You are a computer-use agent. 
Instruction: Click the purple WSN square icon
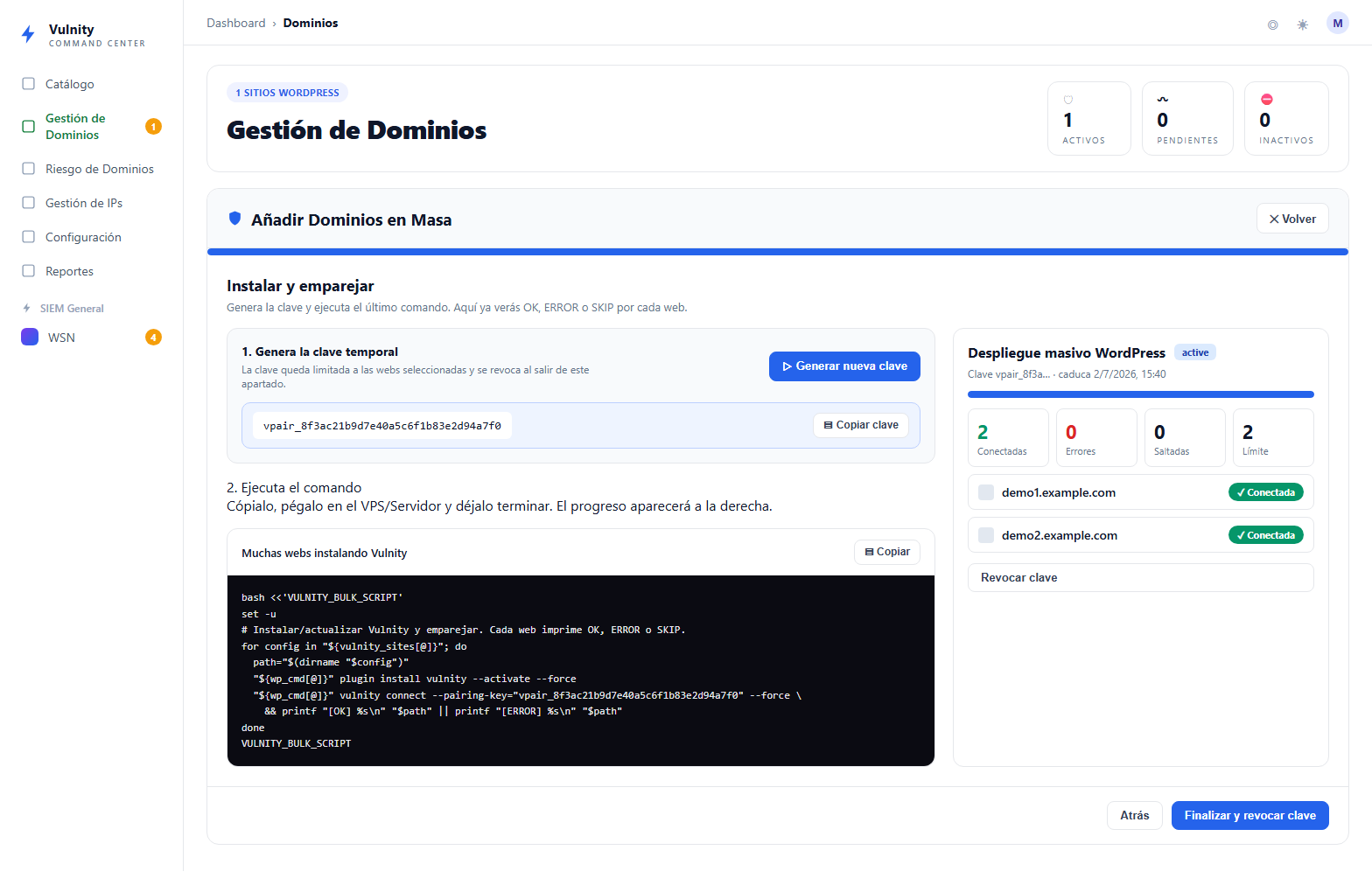pyautogui.click(x=30, y=337)
